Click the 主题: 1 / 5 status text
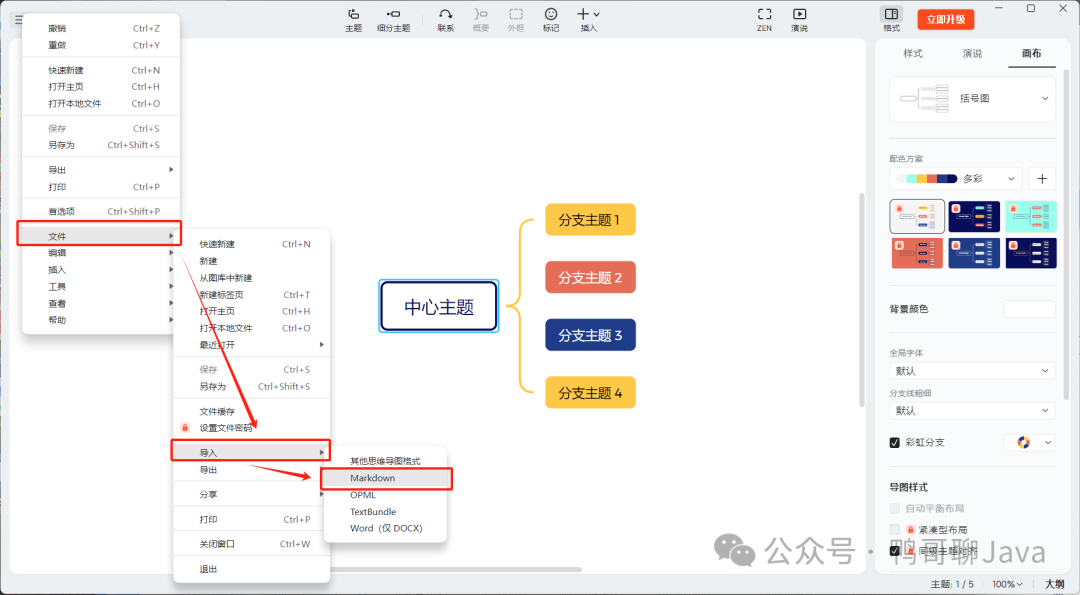The width and height of the screenshot is (1080, 595). [x=952, y=584]
